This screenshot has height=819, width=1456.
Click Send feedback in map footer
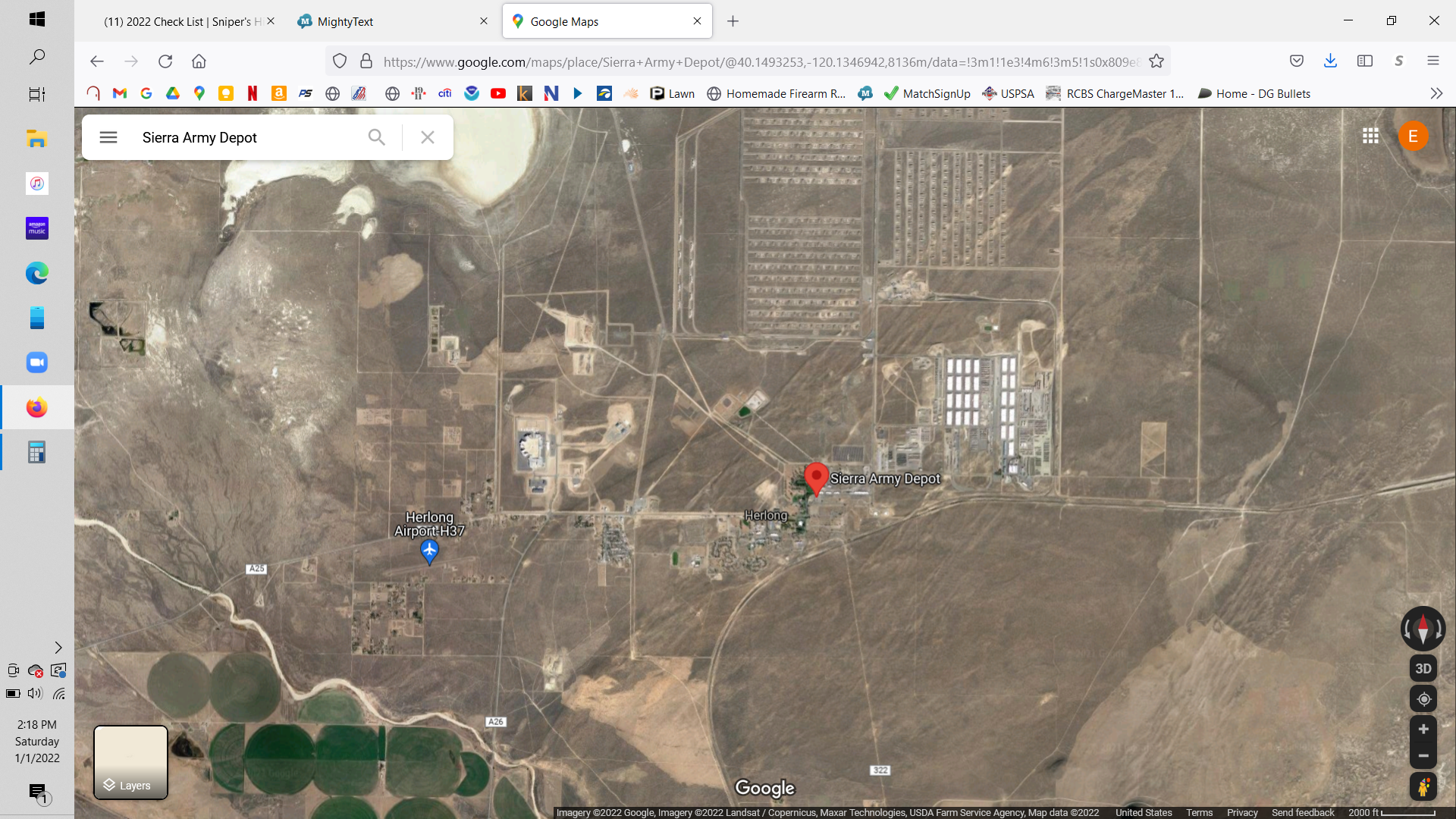(x=1303, y=813)
